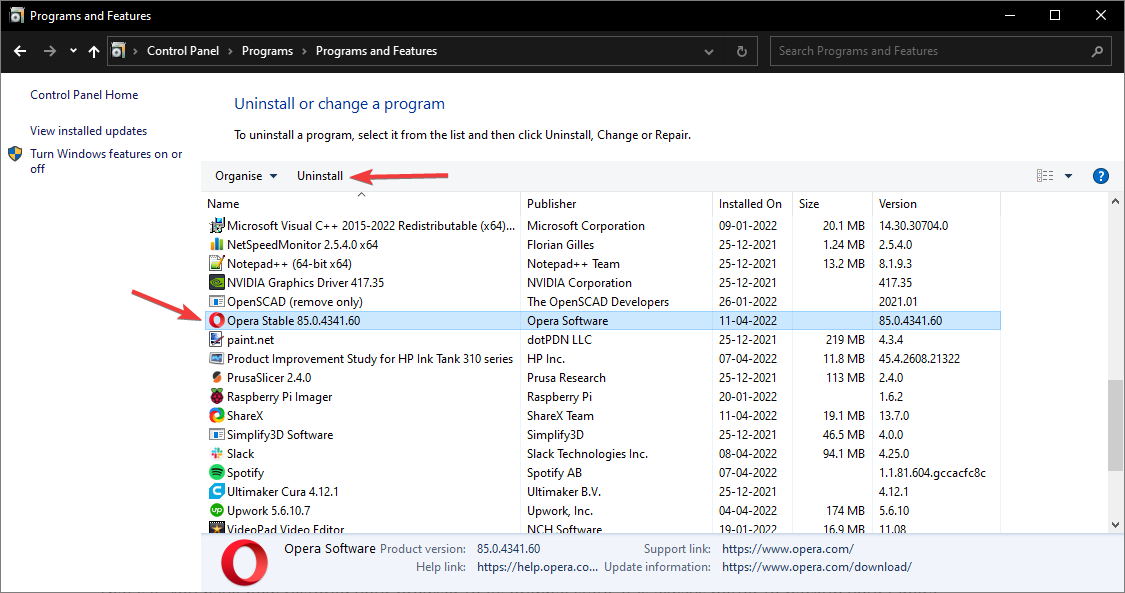Click the 20-01-2022 installed date cell
The image size is (1125, 593).
point(748,397)
